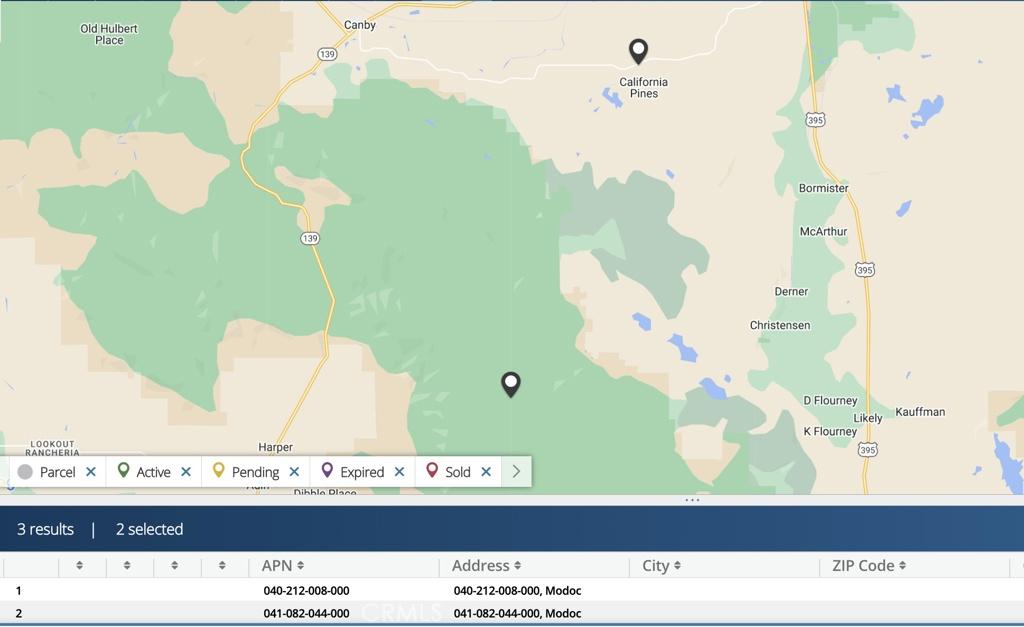Remove the Sold legend filter
This screenshot has height=627, width=1024.
[486, 472]
